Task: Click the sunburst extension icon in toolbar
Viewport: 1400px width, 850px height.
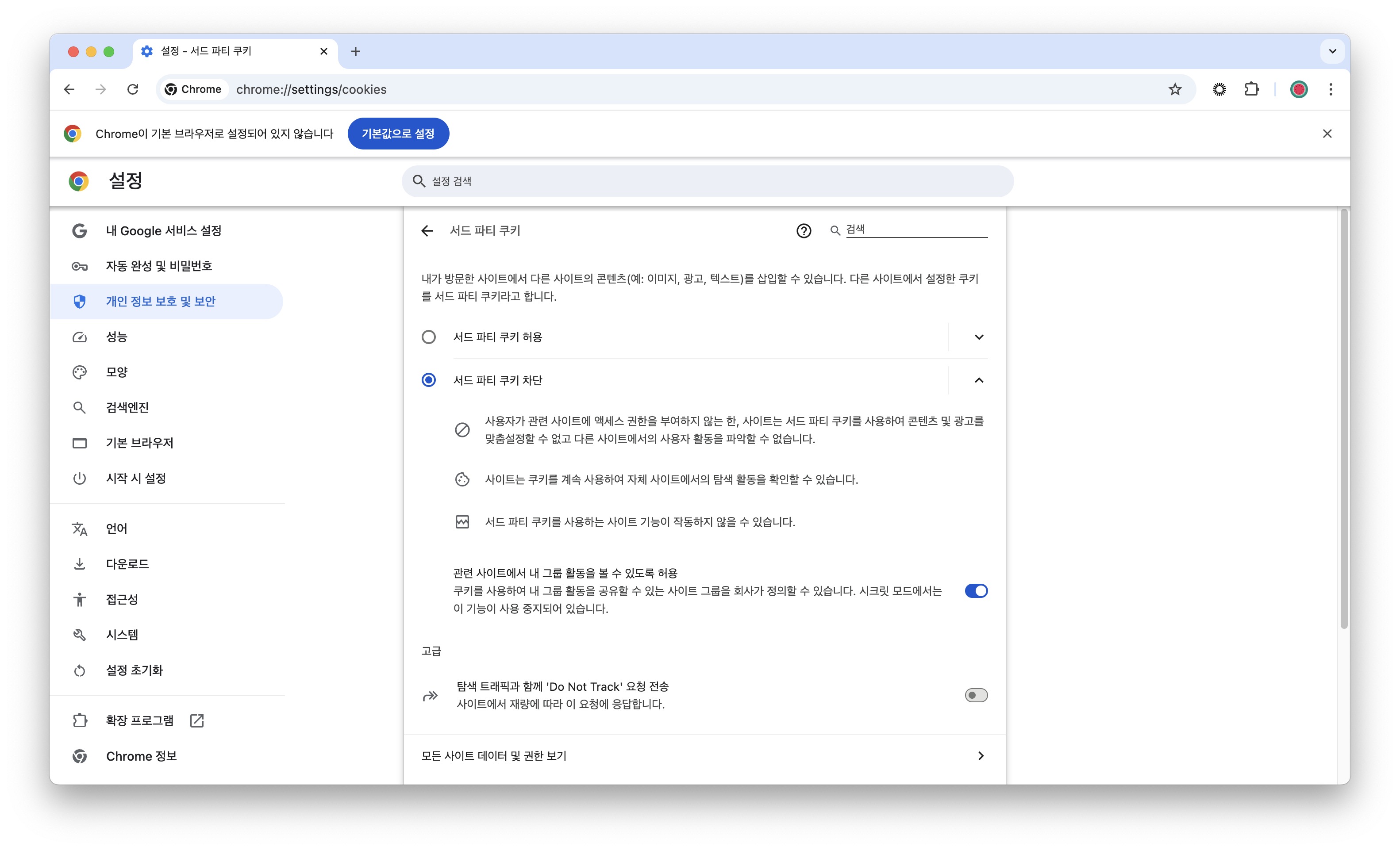Action: coord(1219,89)
